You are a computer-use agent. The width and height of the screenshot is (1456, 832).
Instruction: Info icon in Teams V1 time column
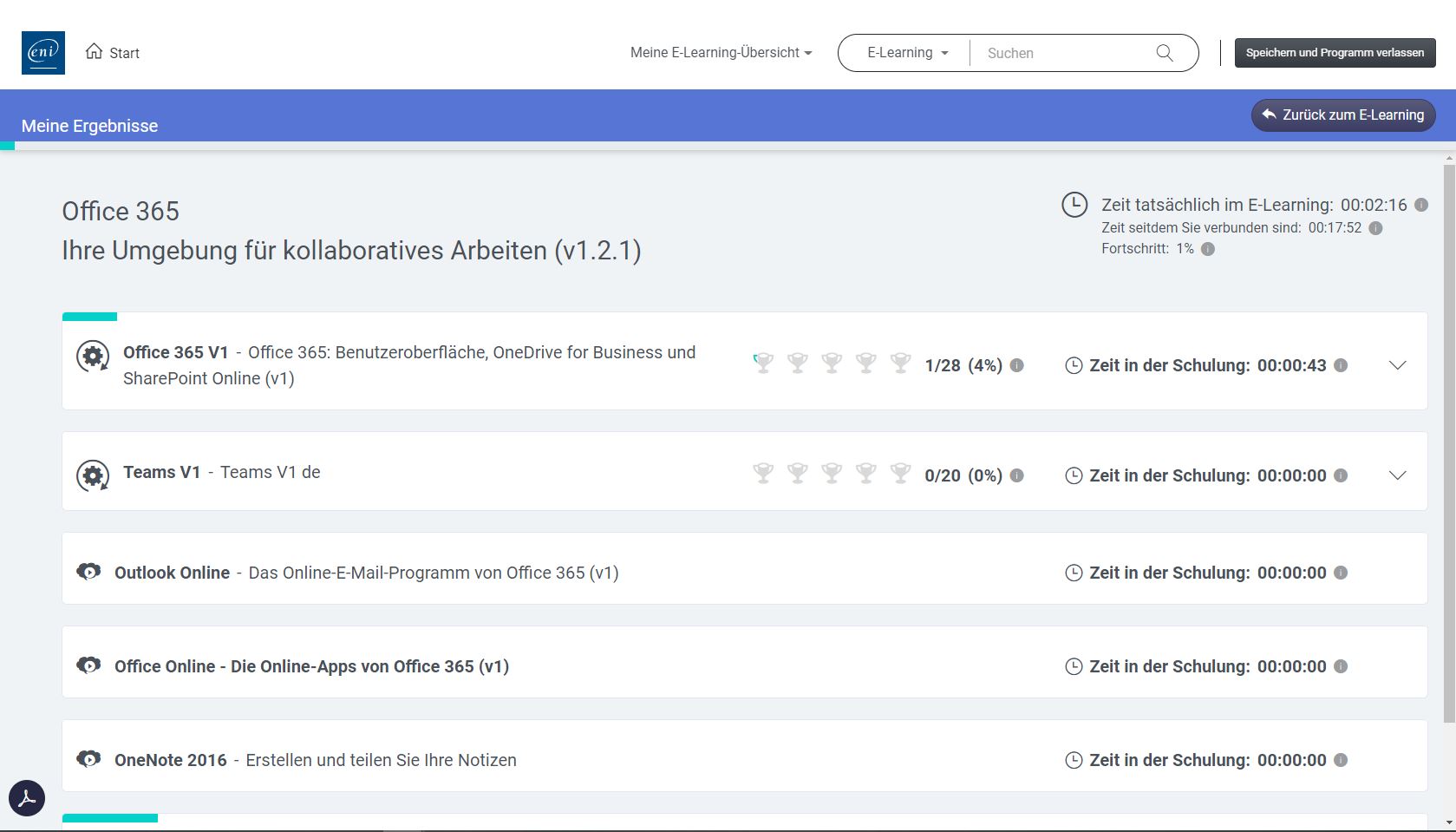click(1341, 475)
